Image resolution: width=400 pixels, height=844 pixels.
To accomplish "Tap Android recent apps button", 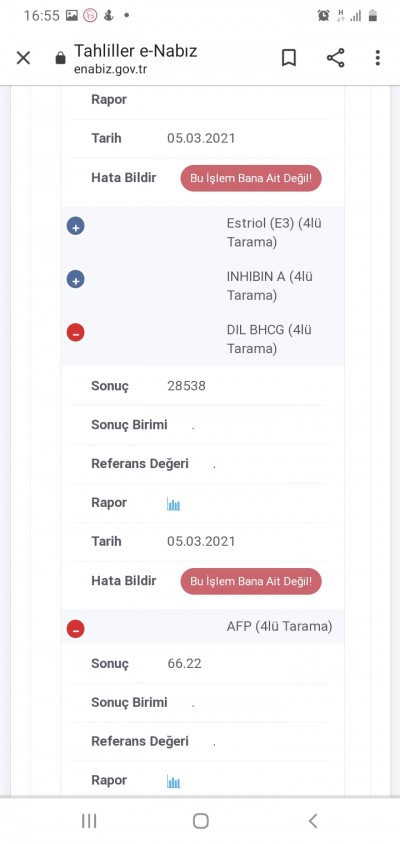I will pos(89,821).
